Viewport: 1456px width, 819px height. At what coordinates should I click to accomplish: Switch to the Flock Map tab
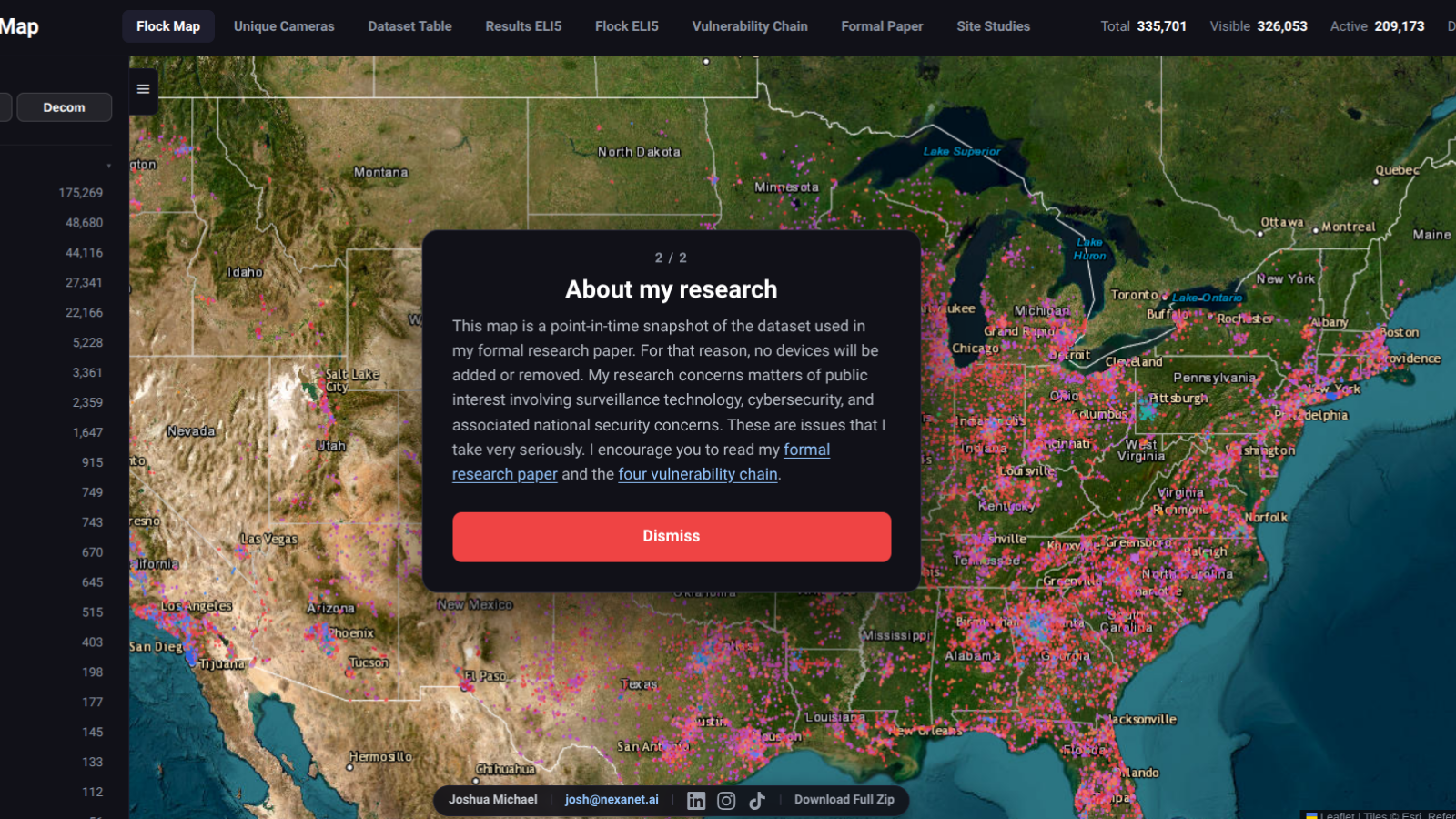pos(168,26)
